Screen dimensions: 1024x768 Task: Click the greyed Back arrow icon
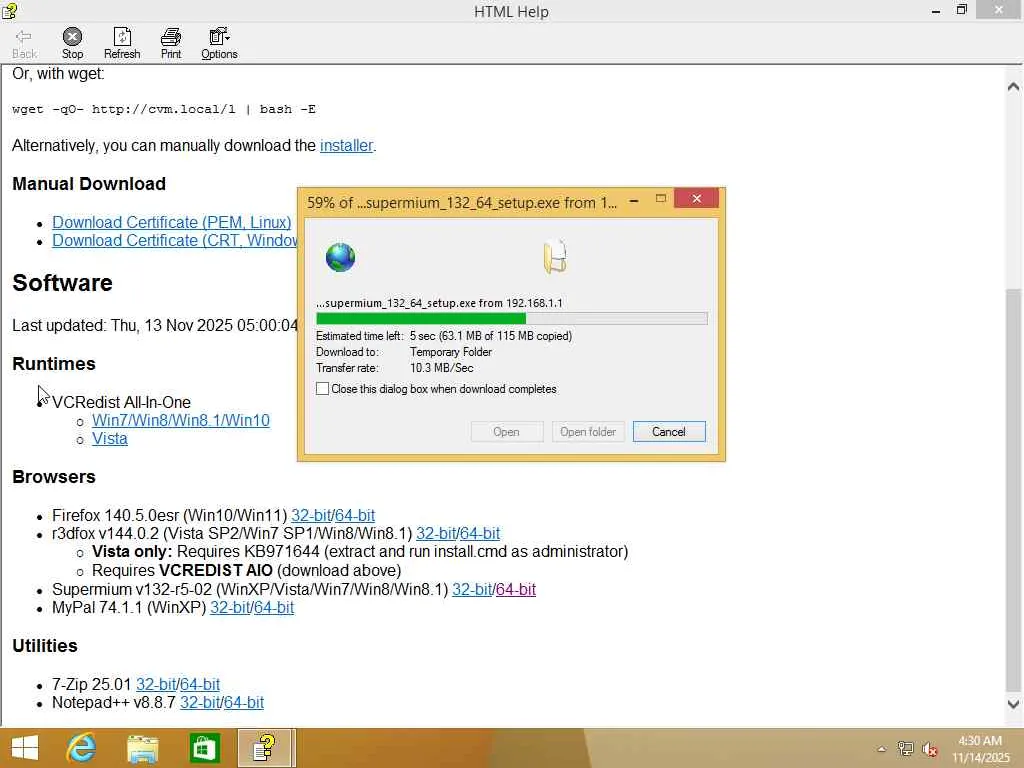tap(24, 37)
